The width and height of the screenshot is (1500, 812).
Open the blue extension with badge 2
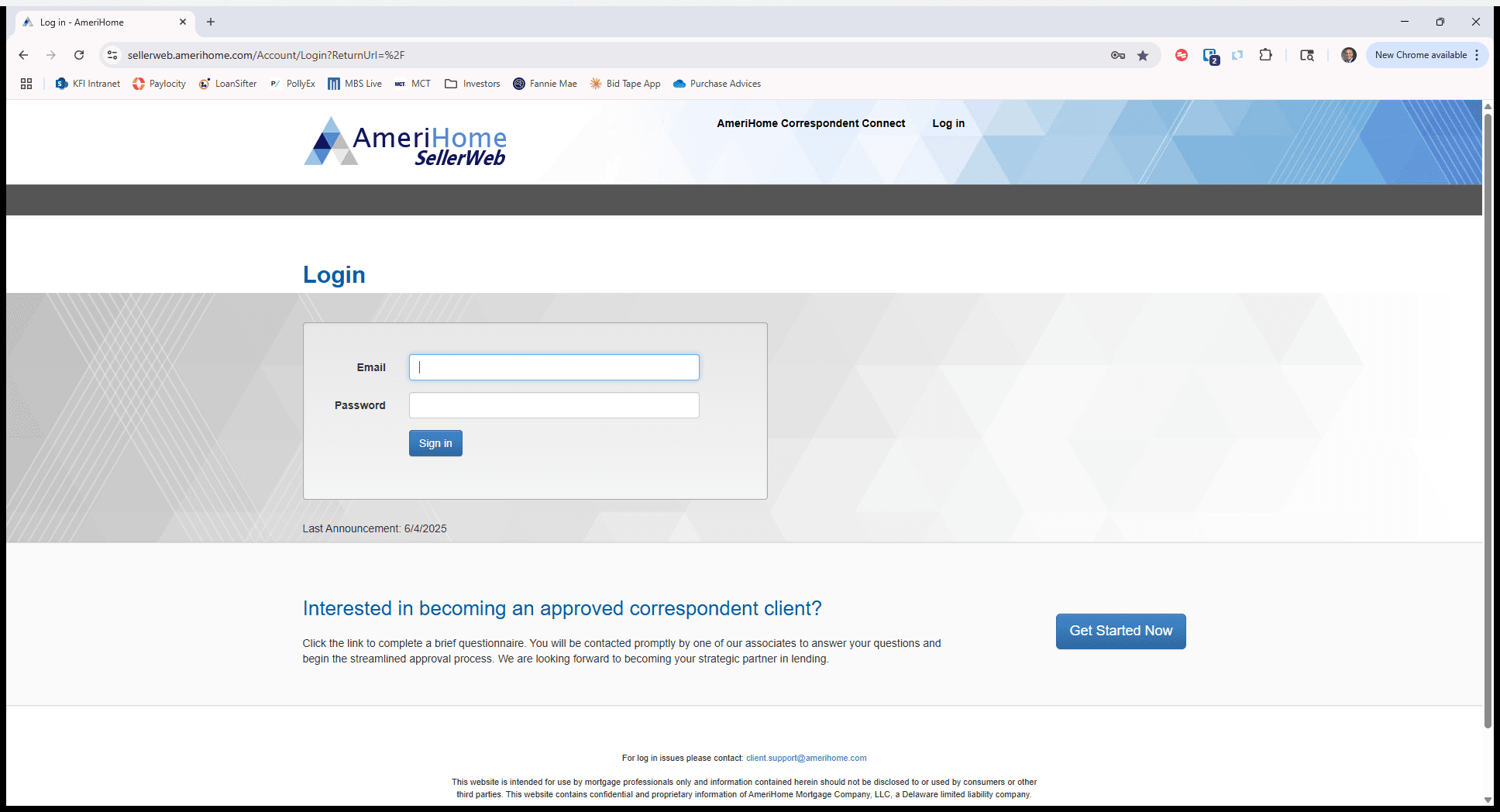pyautogui.click(x=1210, y=56)
